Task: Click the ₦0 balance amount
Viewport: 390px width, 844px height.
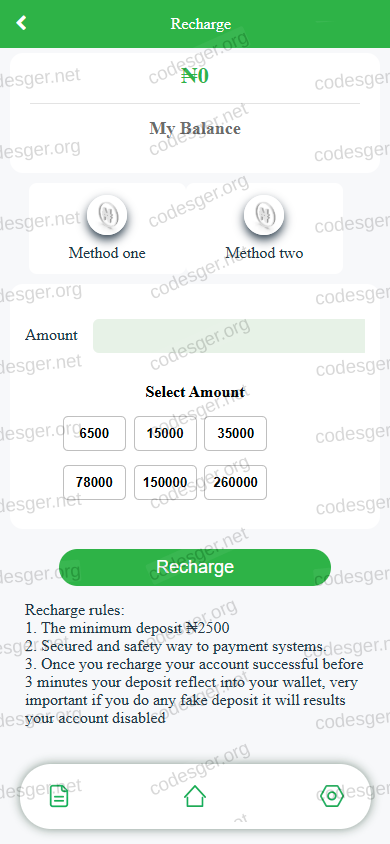Action: coord(195,76)
